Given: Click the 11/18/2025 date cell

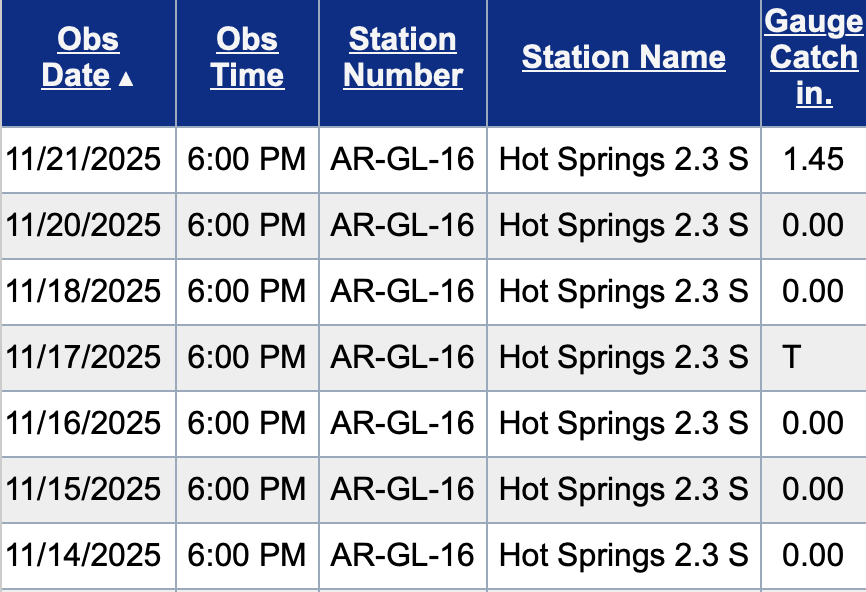Looking at the screenshot, I should coord(84,291).
